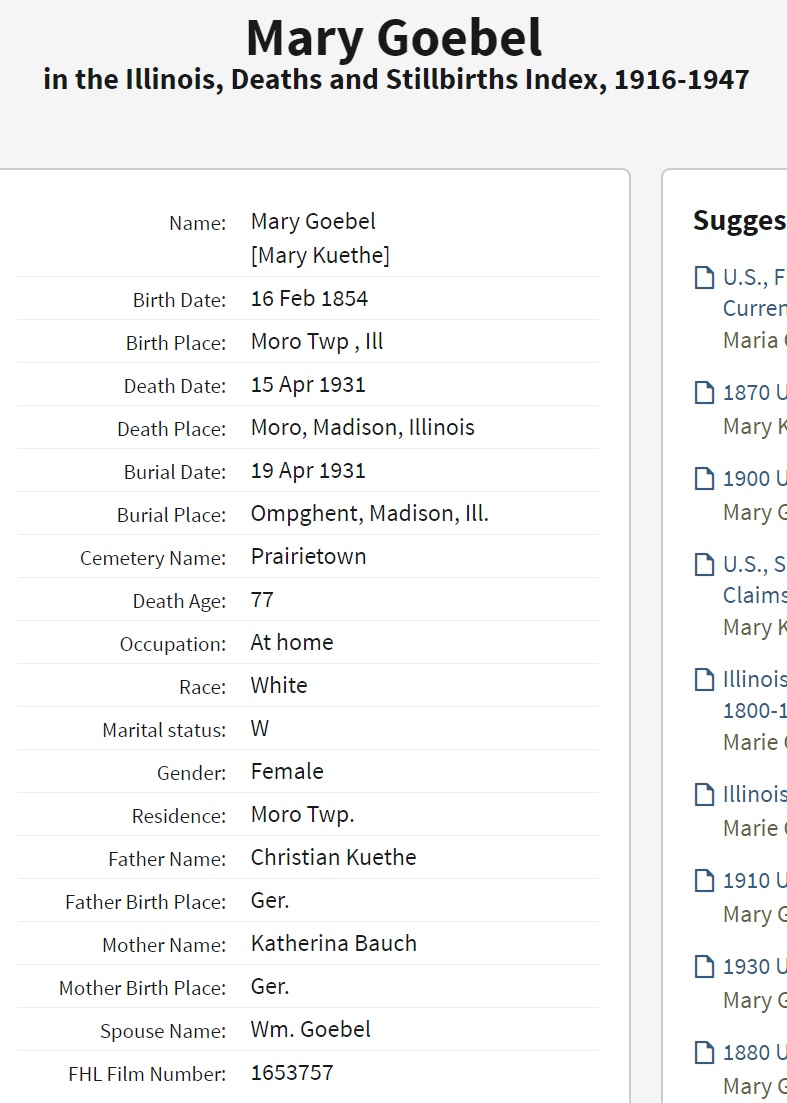Open the 1870 suggested record link
The width and height of the screenshot is (787, 1103).
754,392
